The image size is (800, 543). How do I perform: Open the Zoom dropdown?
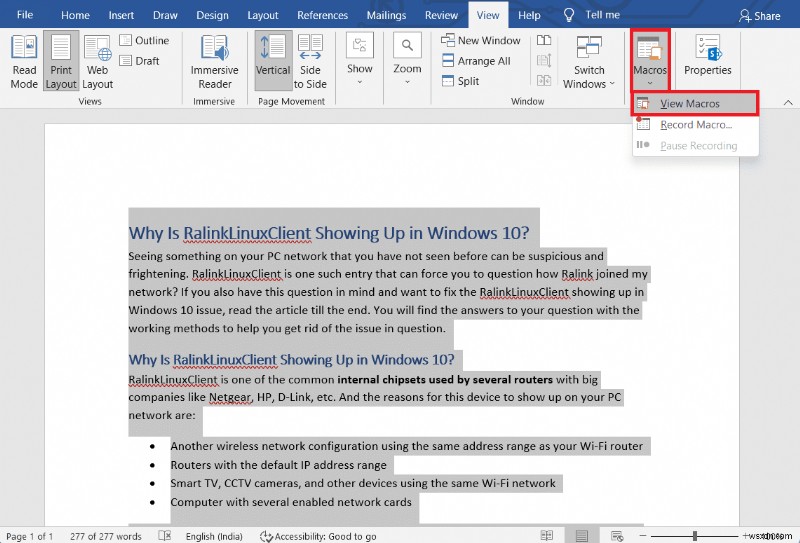pos(407,60)
